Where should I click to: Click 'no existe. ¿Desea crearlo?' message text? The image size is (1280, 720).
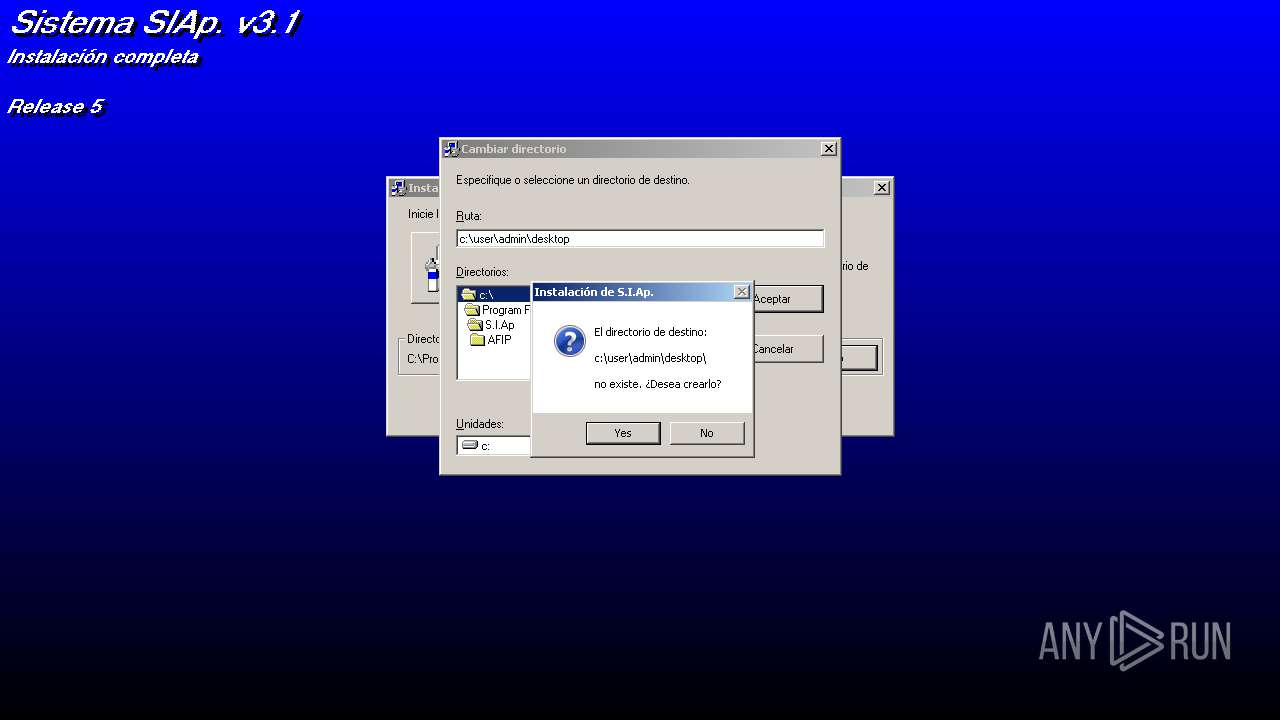tap(658, 384)
